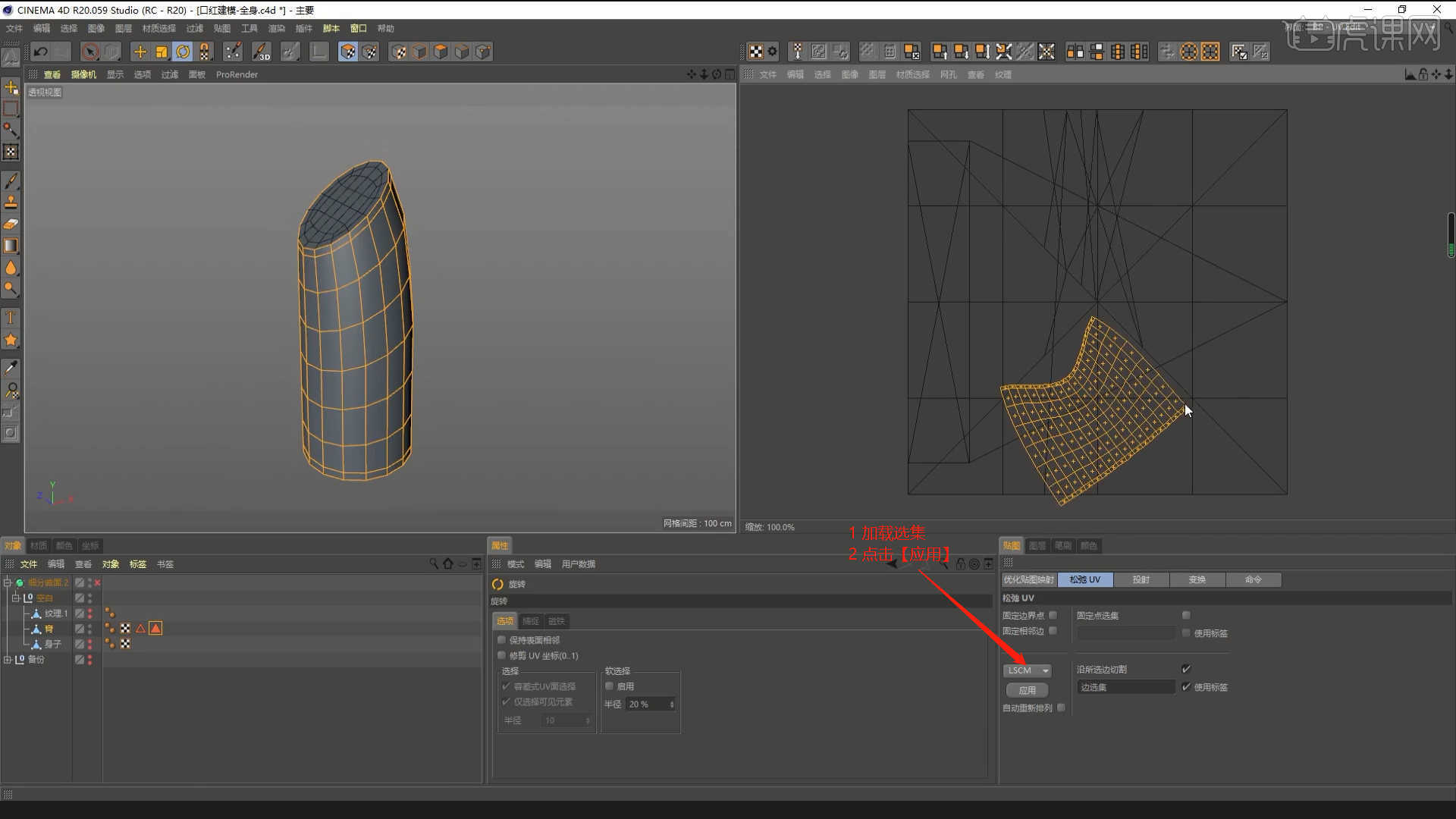Viewport: 1456px width, 819px height.
Task: Open ProRender menu in viewport
Action: 237,74
